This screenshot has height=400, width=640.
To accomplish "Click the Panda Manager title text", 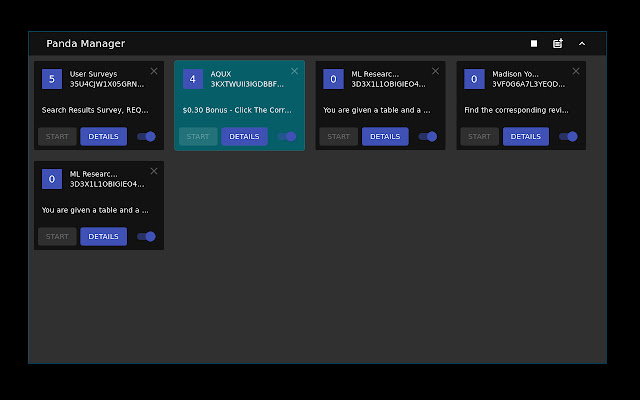I will (86, 43).
